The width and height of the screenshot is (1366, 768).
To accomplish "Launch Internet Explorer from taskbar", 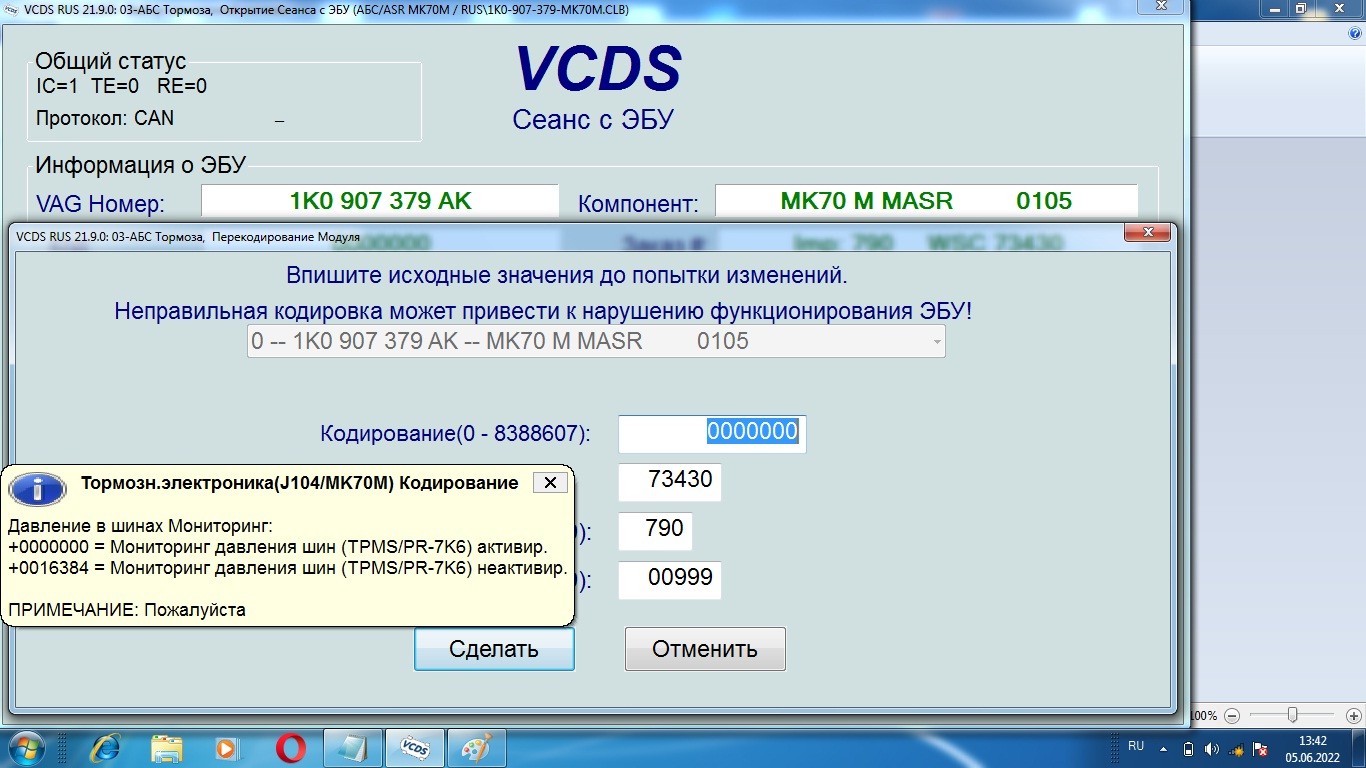I will [105, 747].
